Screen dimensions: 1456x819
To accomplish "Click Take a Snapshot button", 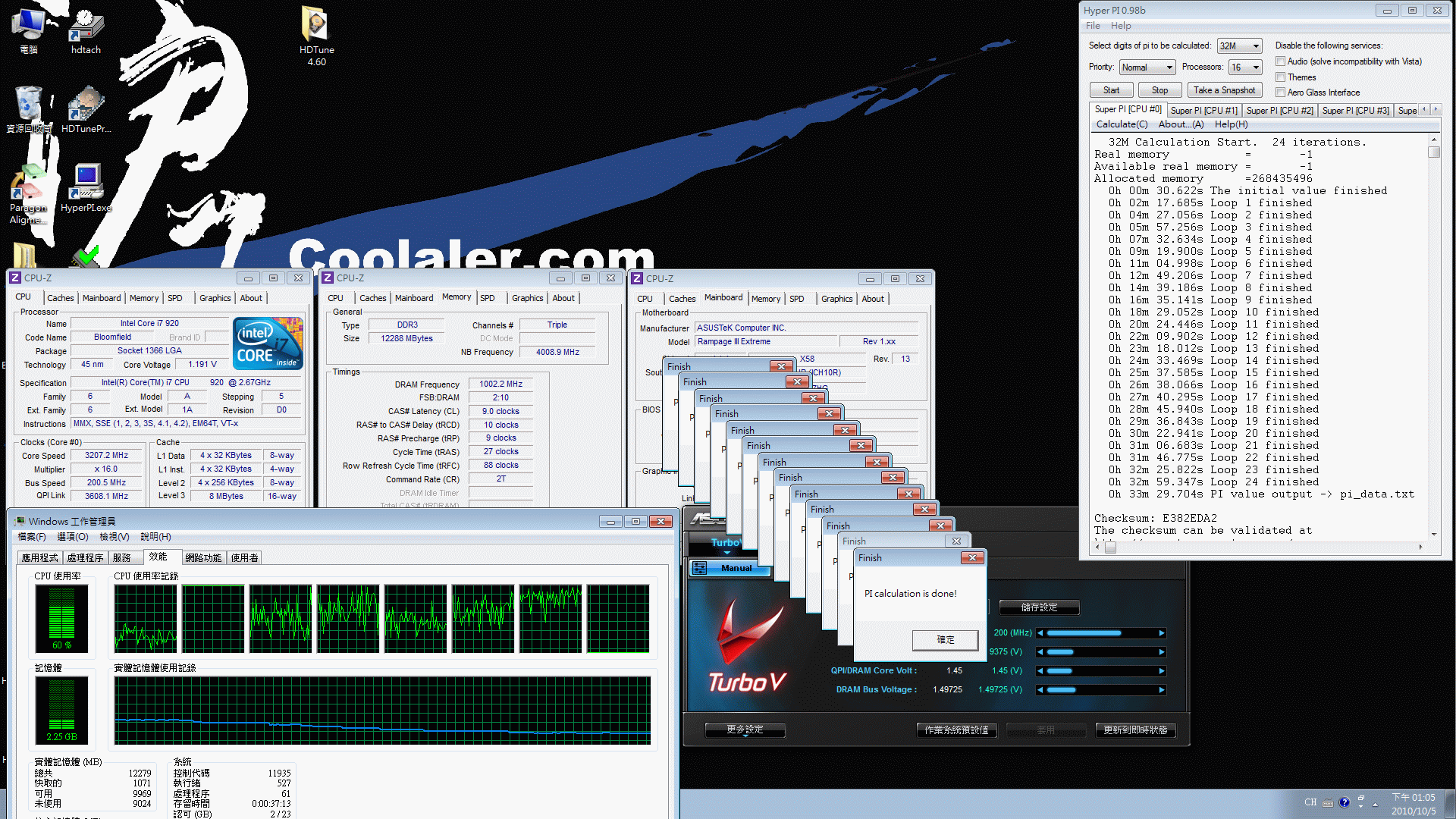I will 1224,90.
